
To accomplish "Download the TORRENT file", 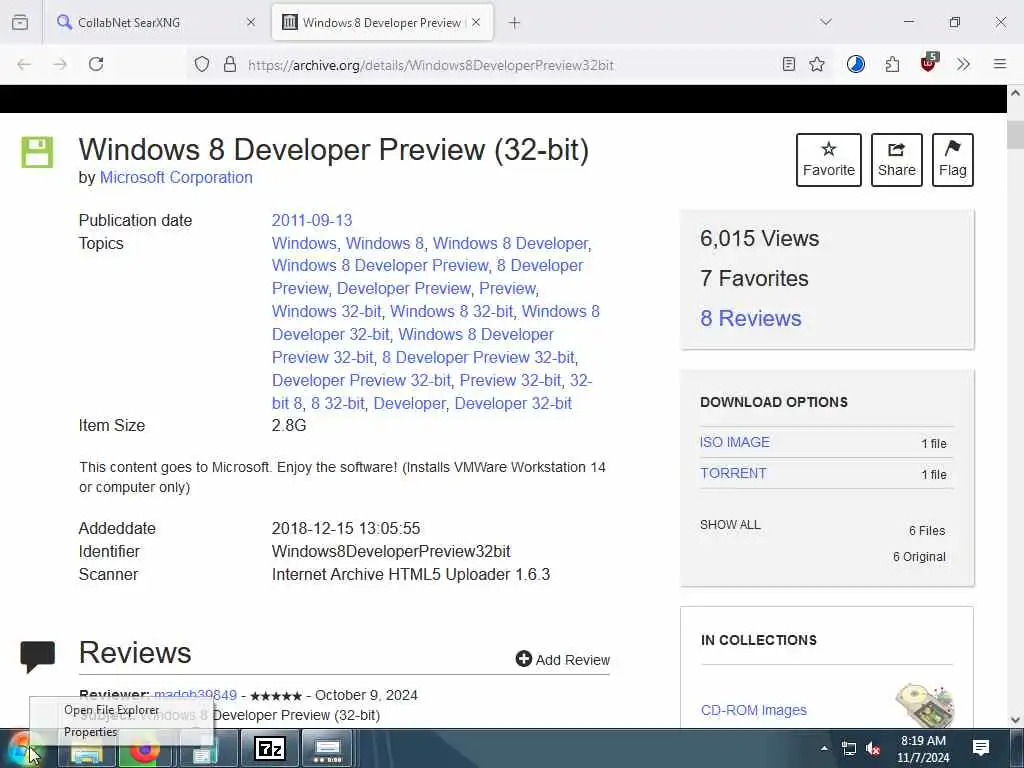I will [733, 473].
